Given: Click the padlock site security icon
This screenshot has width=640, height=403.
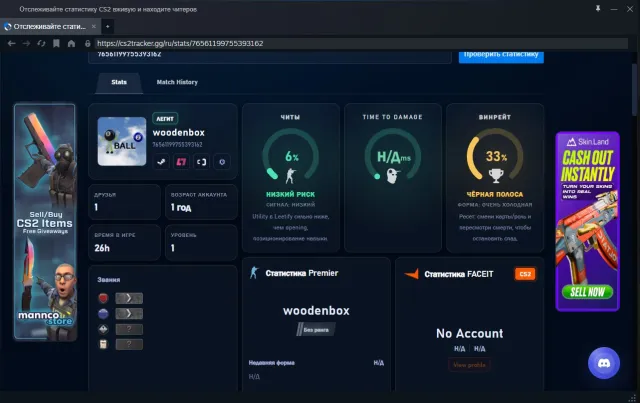Looking at the screenshot, I should (x=87, y=43).
